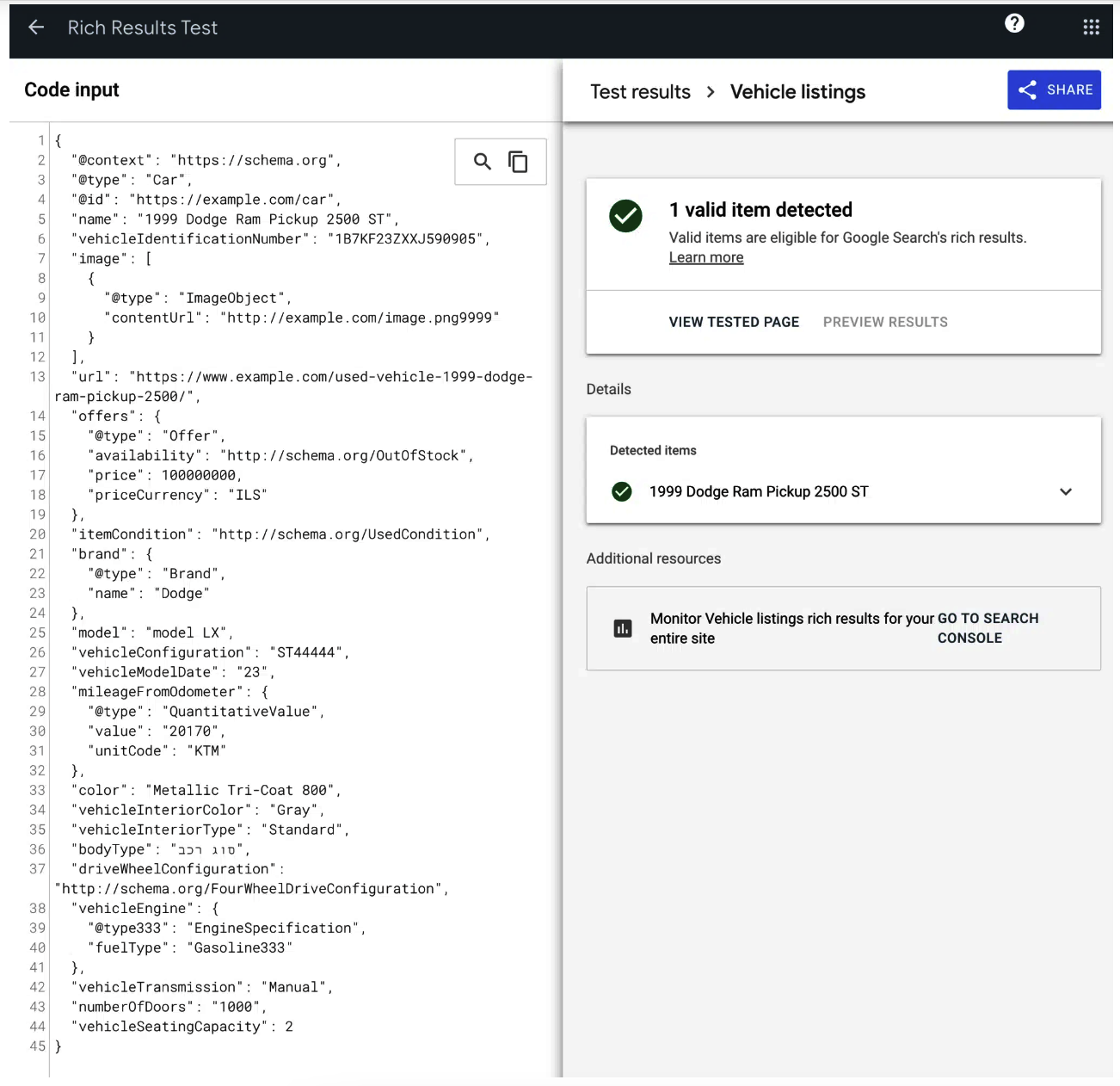Image resolution: width=1120 pixels, height=1086 pixels.
Task: Click line number 20 in gutter
Action: [x=37, y=534]
